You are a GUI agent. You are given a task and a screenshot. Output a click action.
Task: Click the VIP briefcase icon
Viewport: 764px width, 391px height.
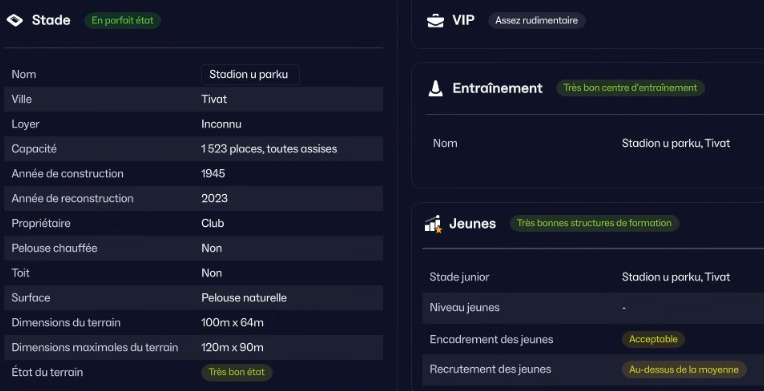(435, 20)
